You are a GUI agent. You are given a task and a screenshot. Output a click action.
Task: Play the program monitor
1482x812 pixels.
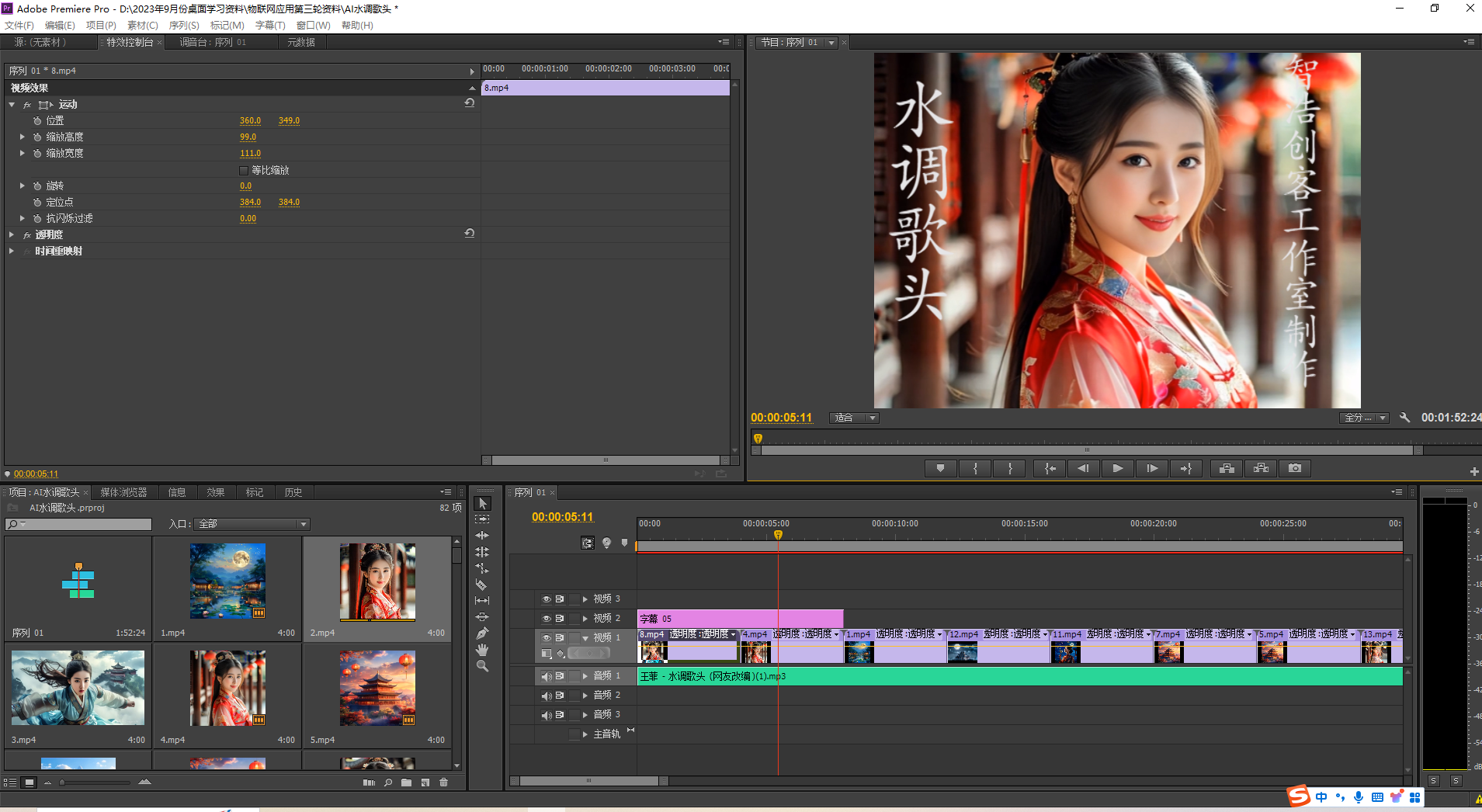[x=1117, y=468]
